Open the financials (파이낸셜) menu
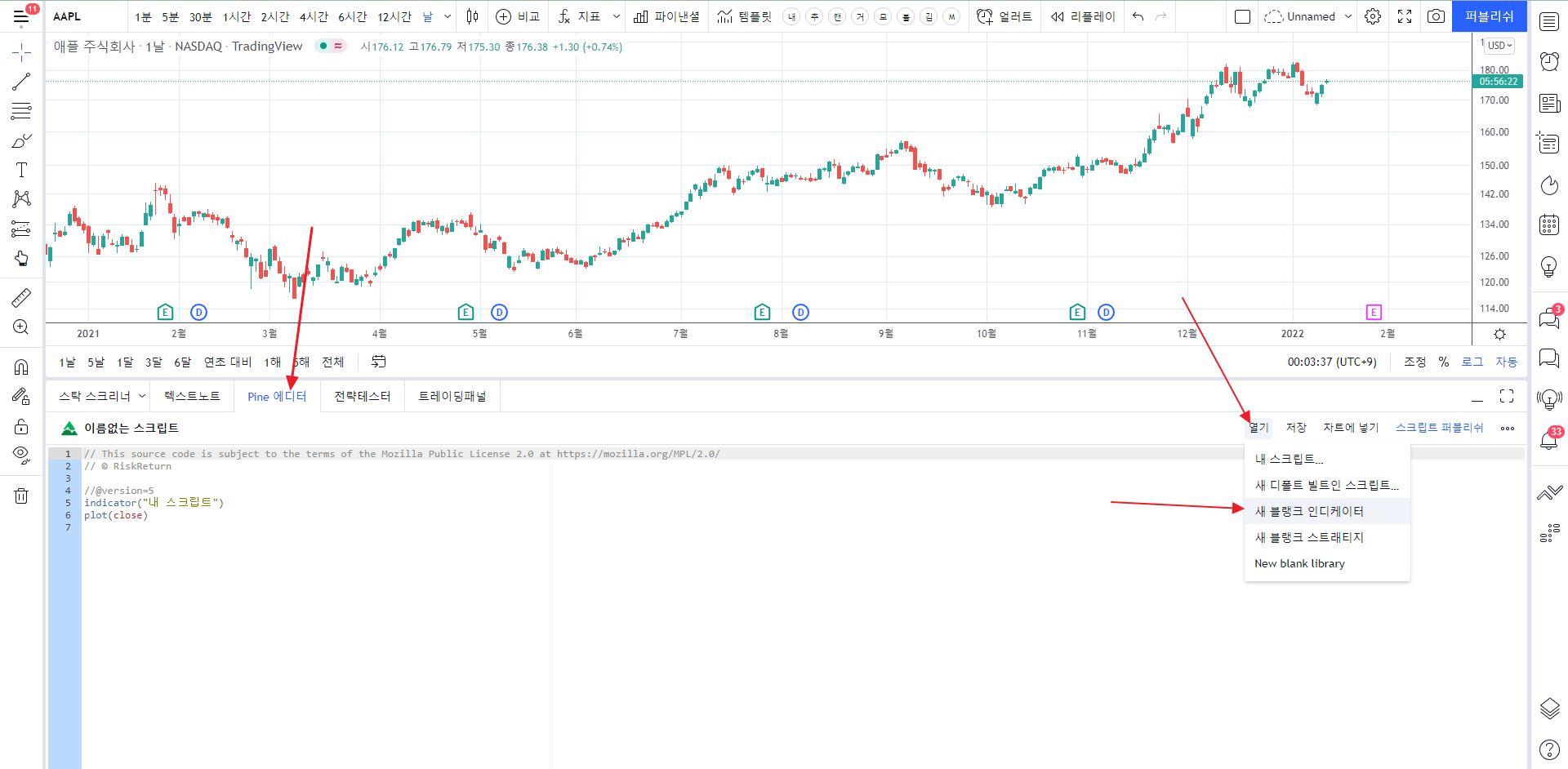 pos(666,16)
